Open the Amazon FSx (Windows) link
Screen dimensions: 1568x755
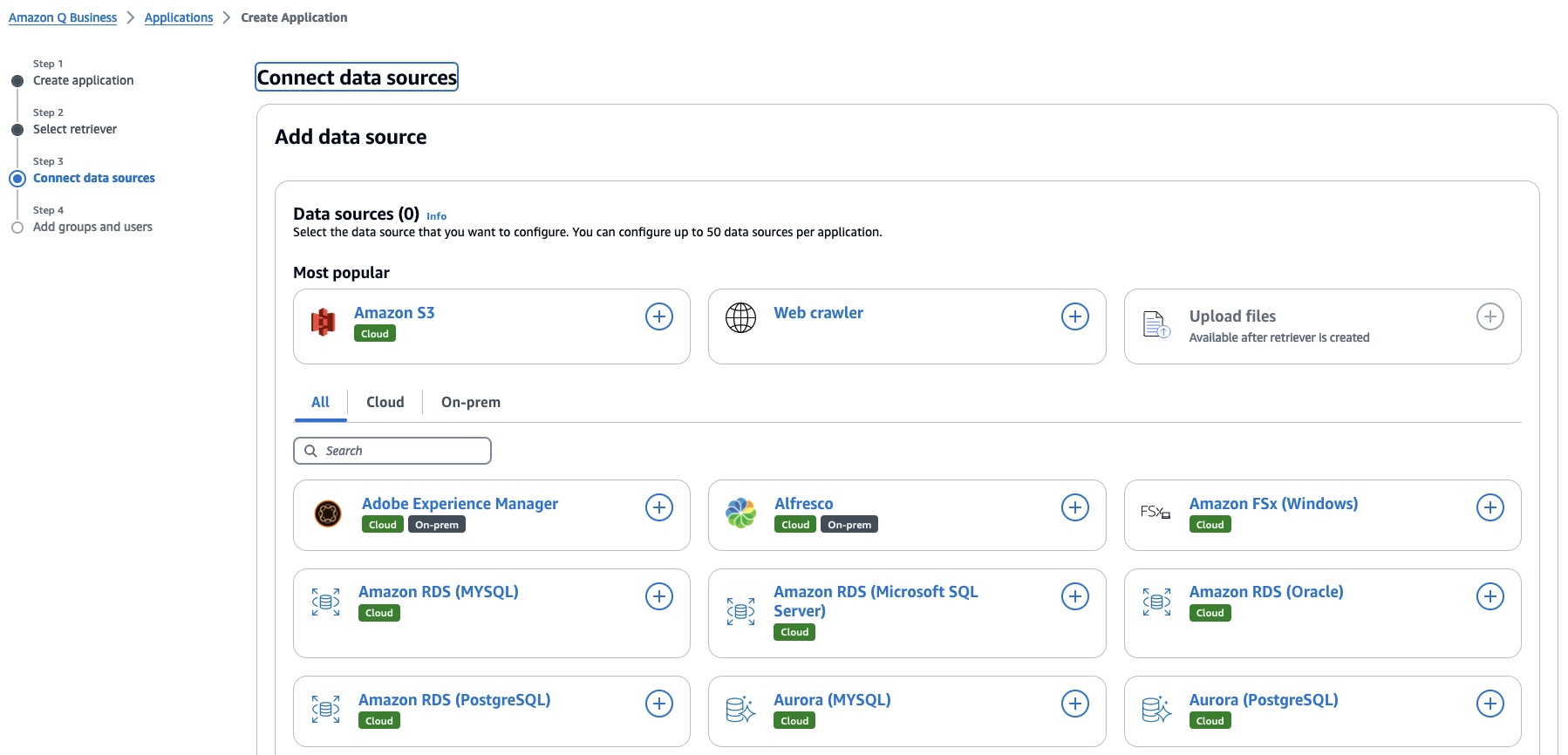[x=1274, y=504]
